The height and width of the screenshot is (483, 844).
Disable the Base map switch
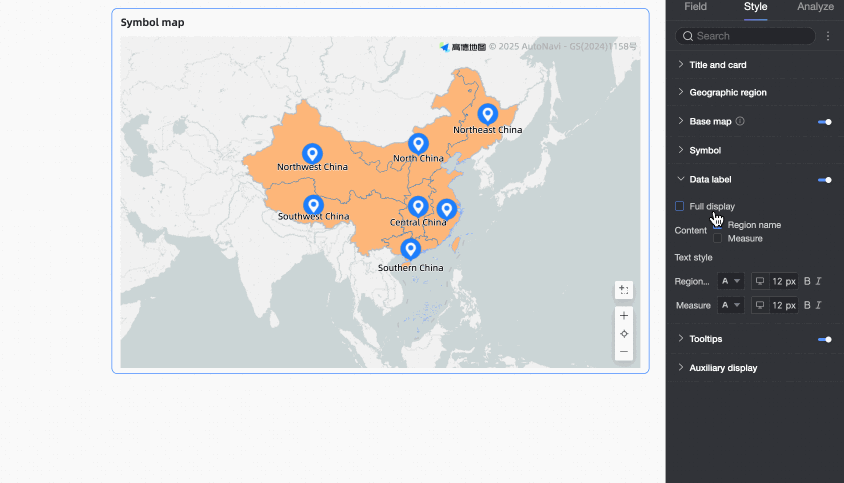click(825, 122)
